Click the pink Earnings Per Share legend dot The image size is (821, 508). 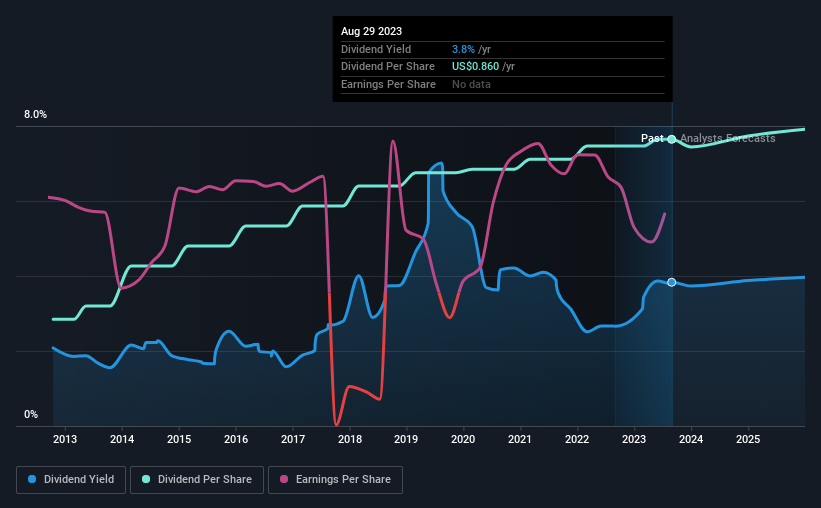click(x=284, y=479)
